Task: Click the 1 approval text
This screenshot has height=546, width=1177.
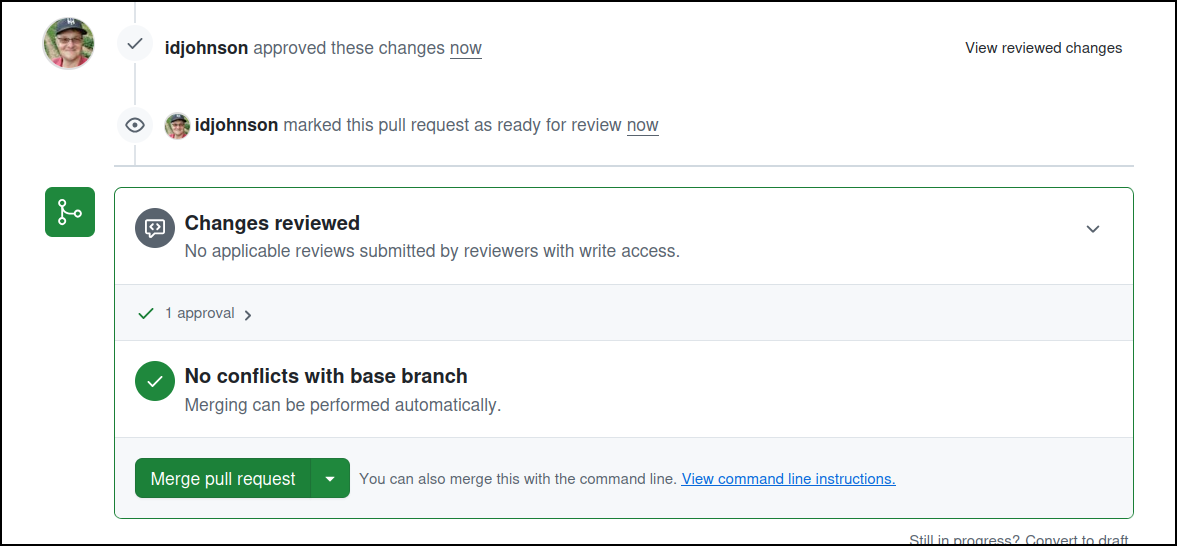Action: coord(200,313)
